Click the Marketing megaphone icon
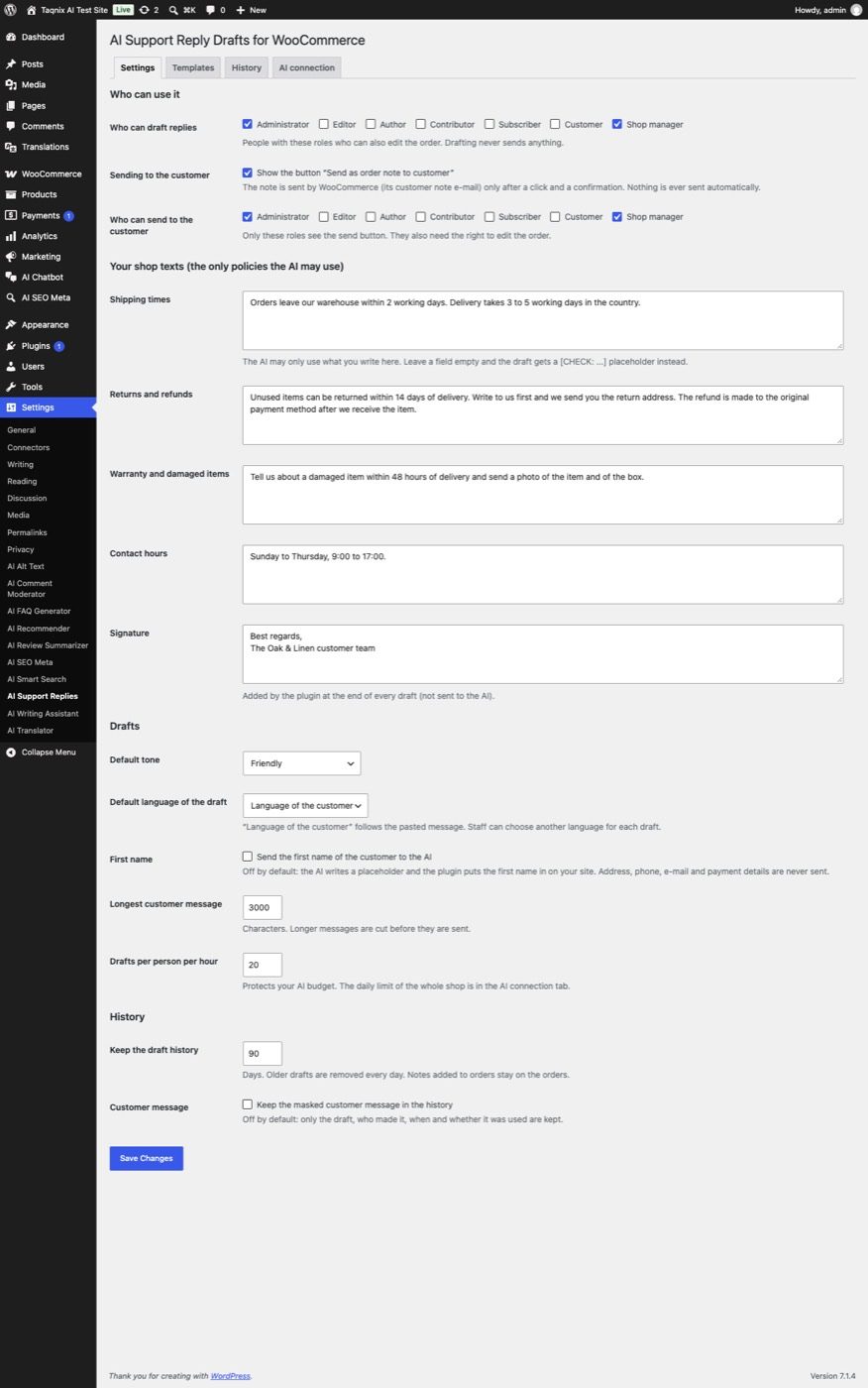The image size is (868, 1388). click(11, 257)
